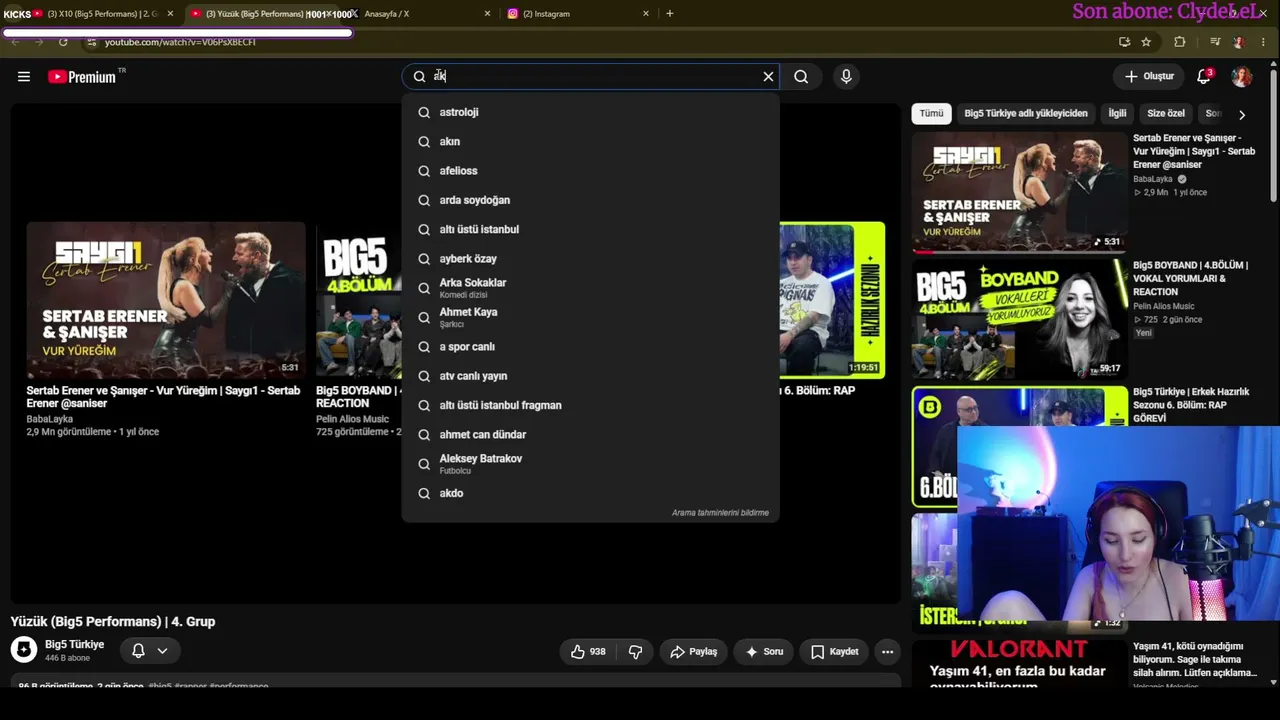The image size is (1280, 720).
Task: Close the X10 (Big5 Performans) tab
Action: pyautogui.click(x=170, y=14)
